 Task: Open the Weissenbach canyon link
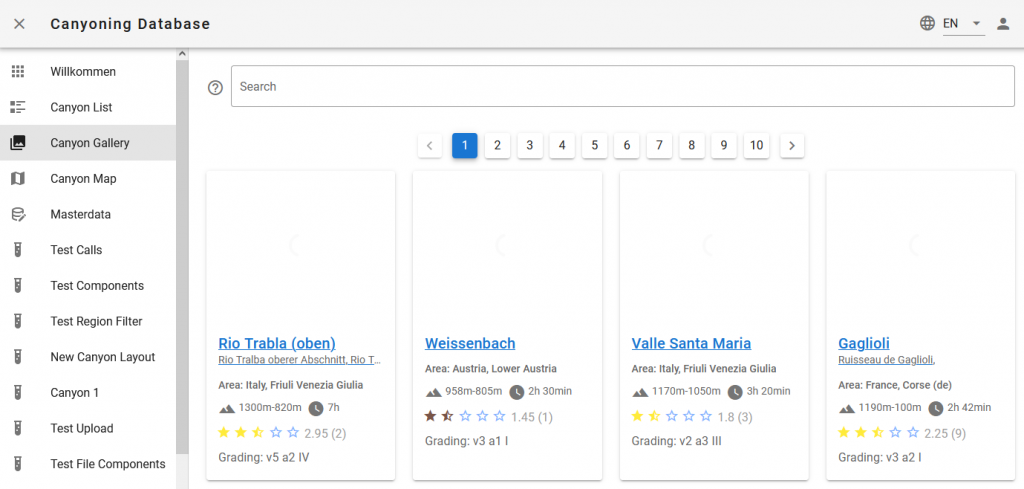coord(470,343)
